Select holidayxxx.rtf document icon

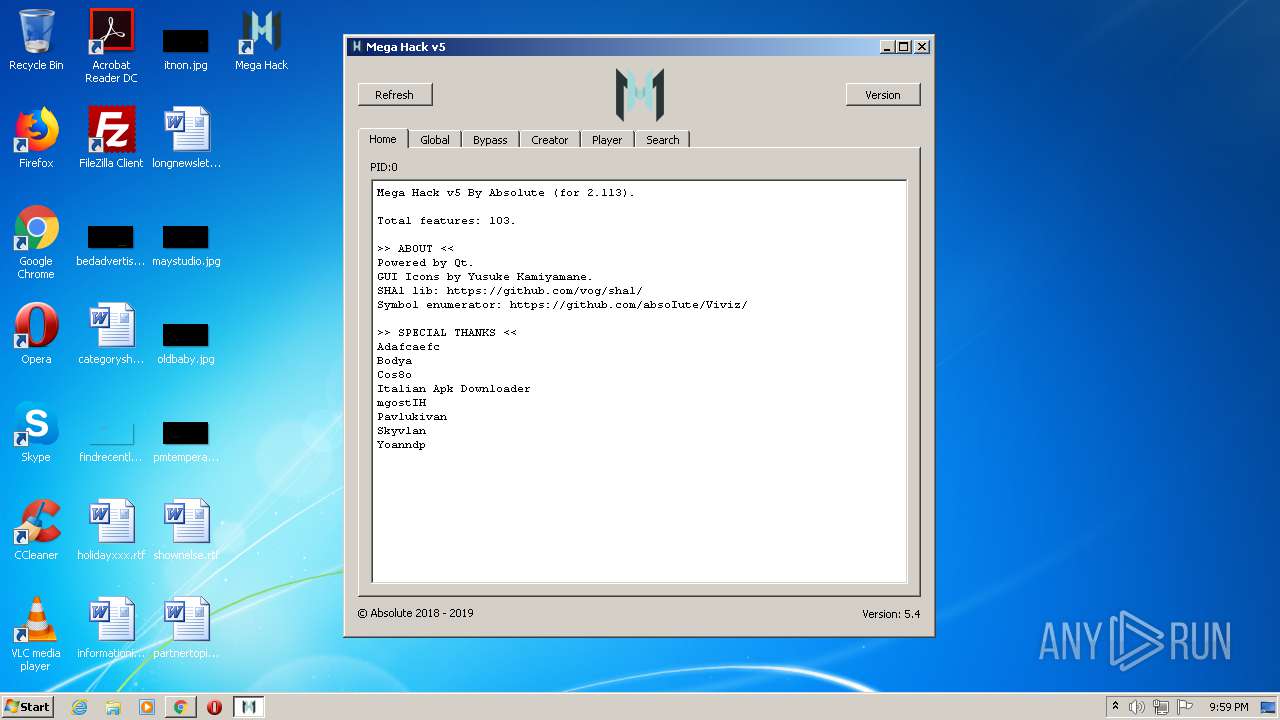pos(111,529)
